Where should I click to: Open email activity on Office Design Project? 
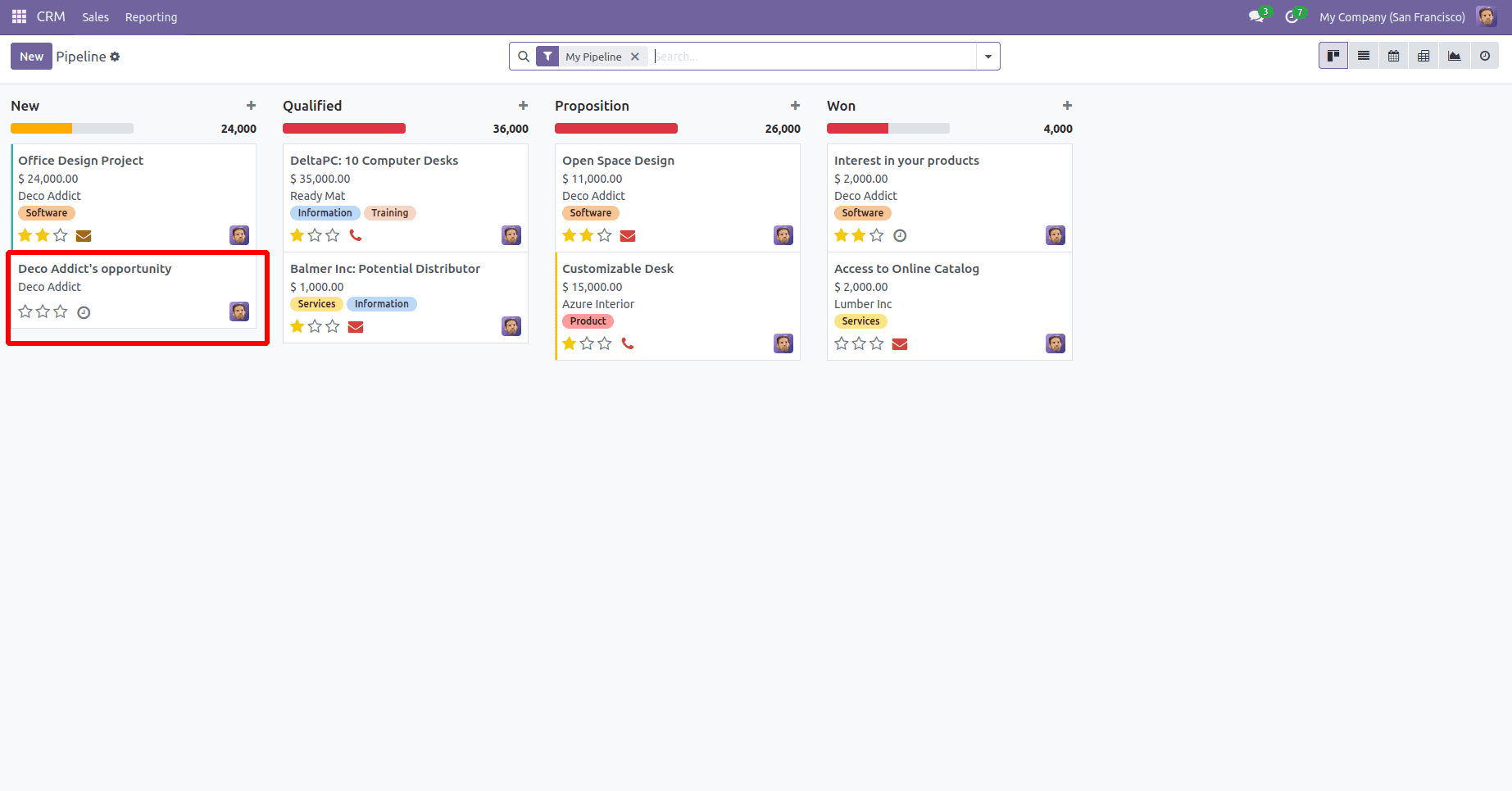click(84, 236)
